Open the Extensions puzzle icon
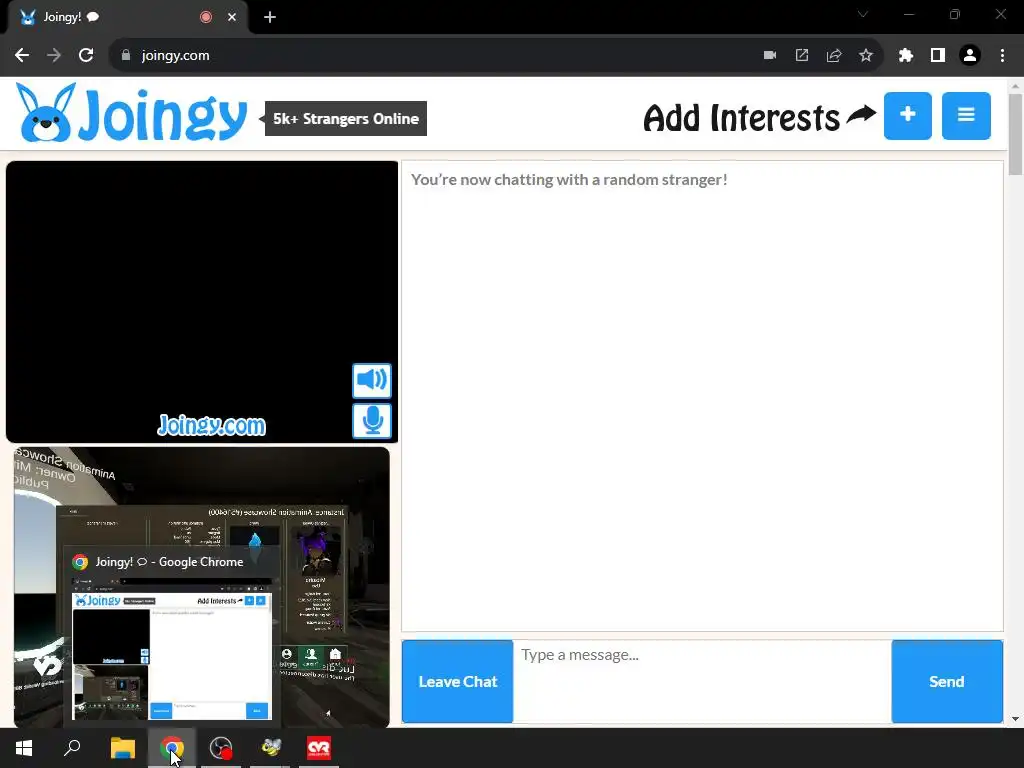 906,56
